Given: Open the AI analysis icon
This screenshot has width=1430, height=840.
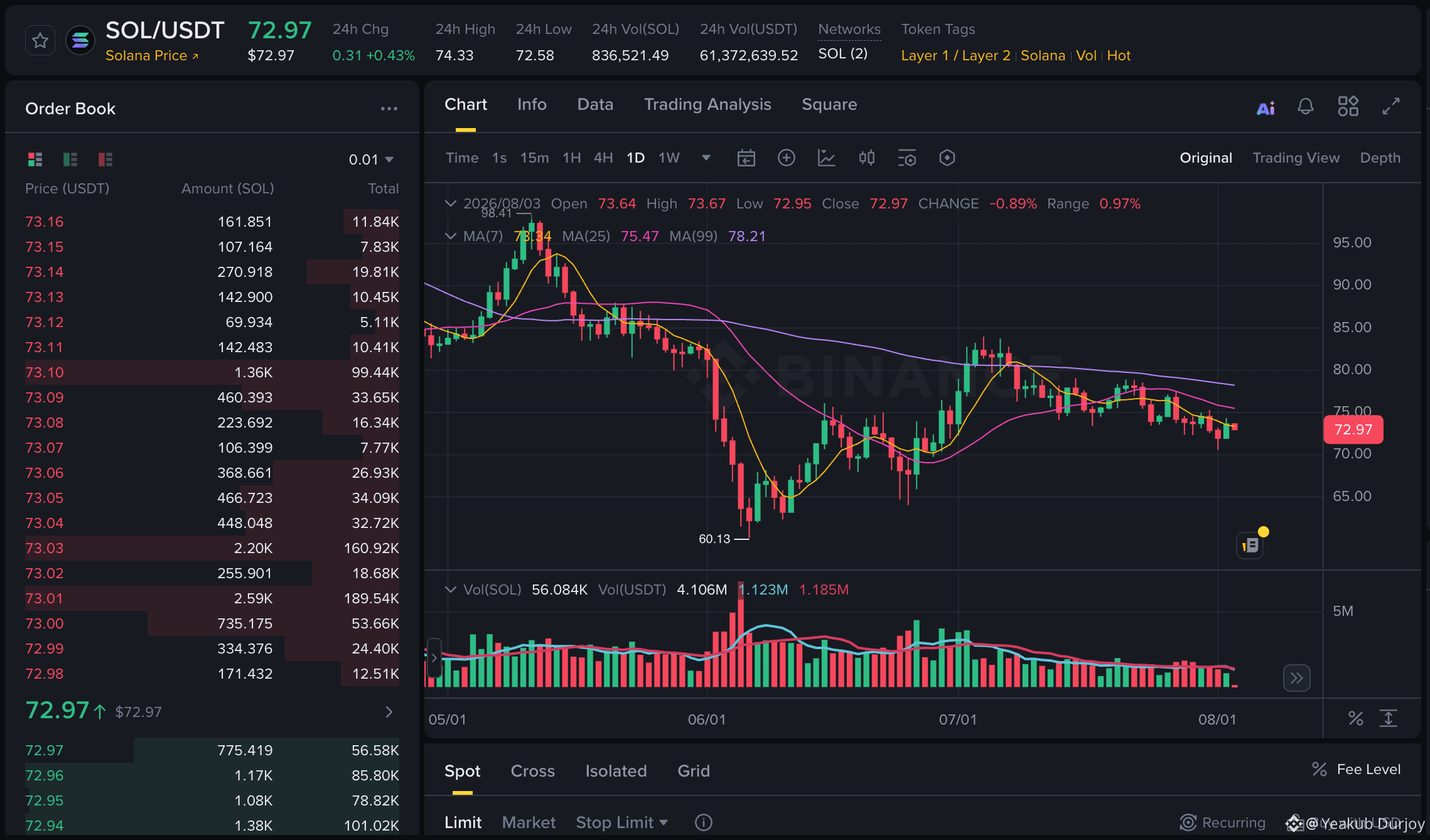Looking at the screenshot, I should [1266, 107].
